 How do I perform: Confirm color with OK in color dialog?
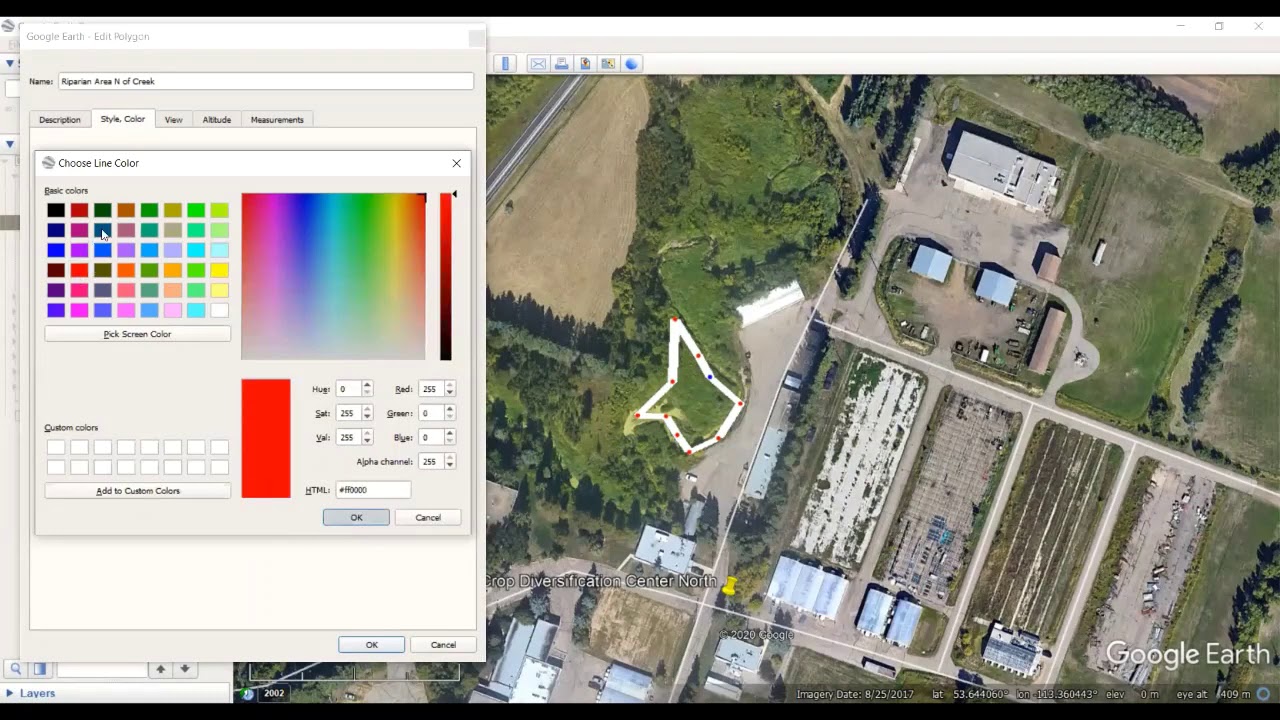(x=356, y=517)
